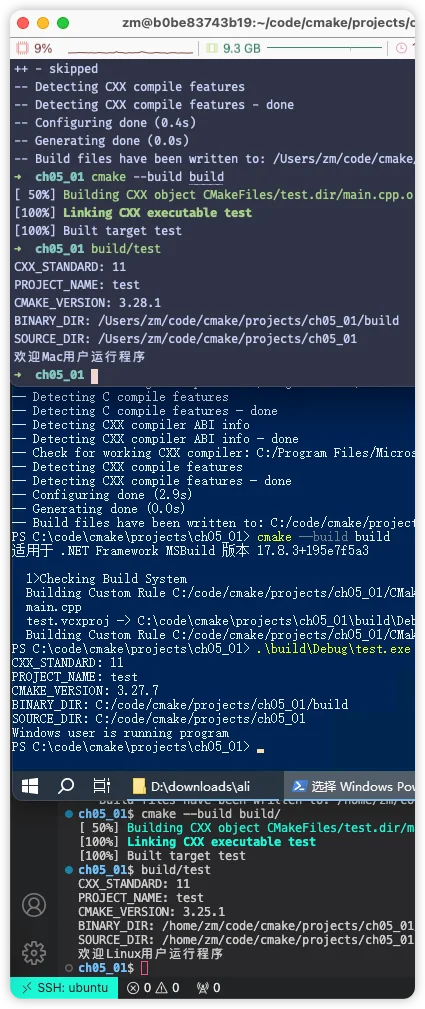Click the CPU usage chip icon
The height and width of the screenshot is (1009, 425).
(x=23, y=48)
